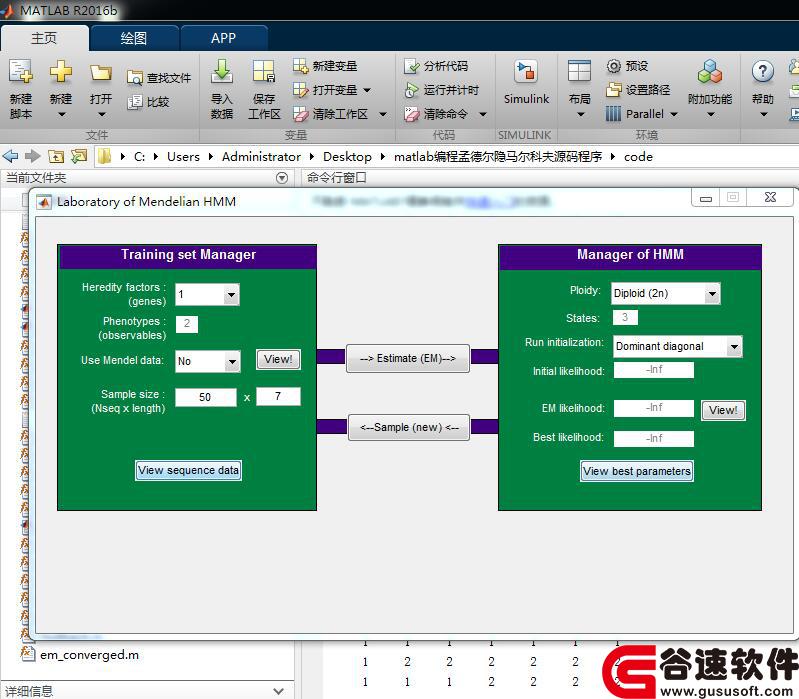799x699 pixels.
Task: Click the Help (帮助) question mark icon
Action: click(x=763, y=72)
